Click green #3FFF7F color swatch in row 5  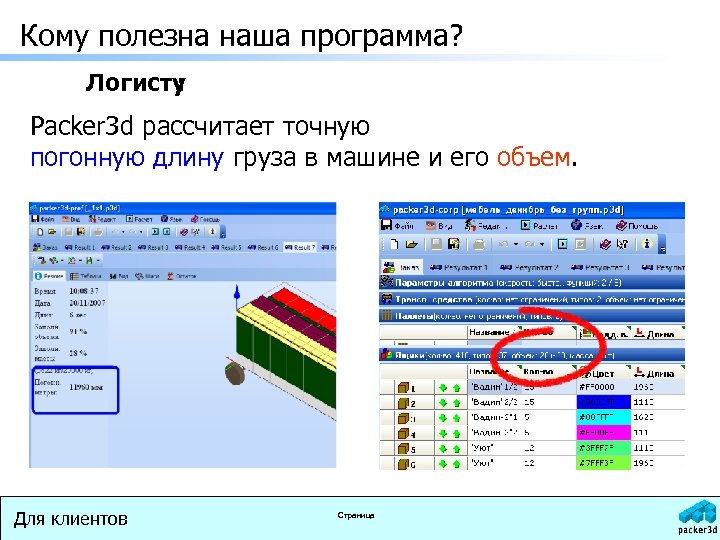pos(603,448)
